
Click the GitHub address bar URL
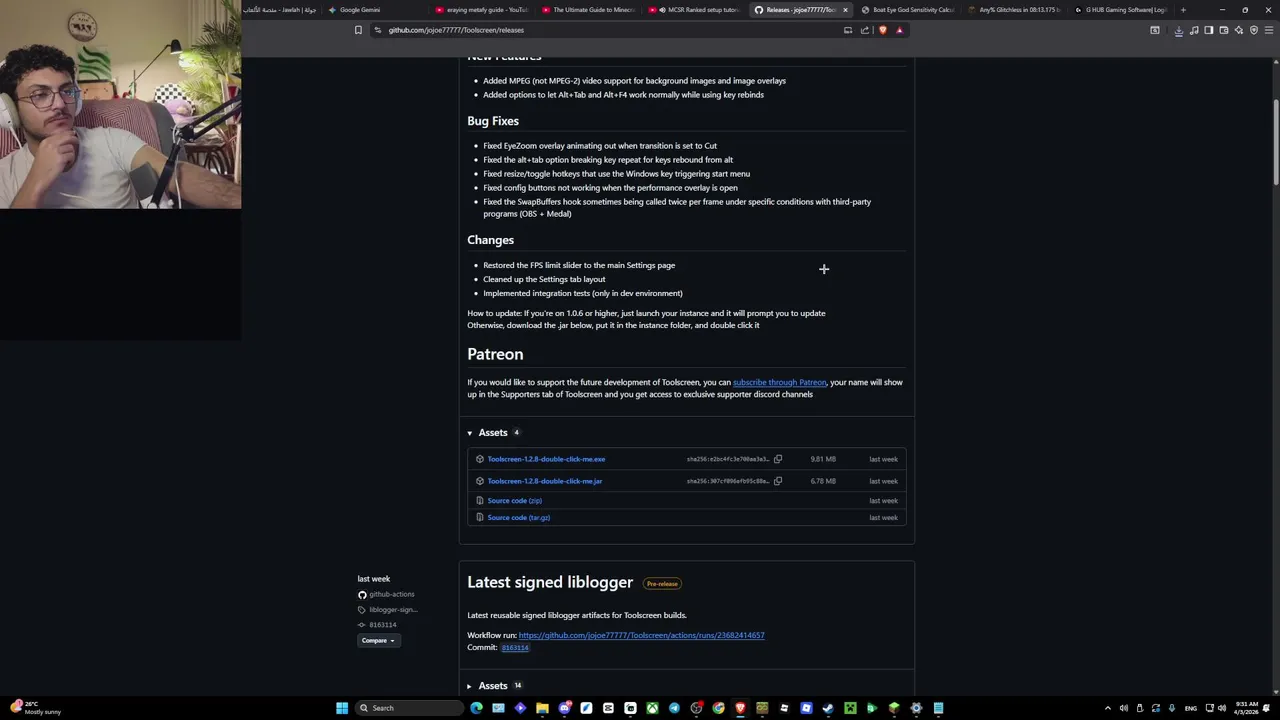coord(456,30)
